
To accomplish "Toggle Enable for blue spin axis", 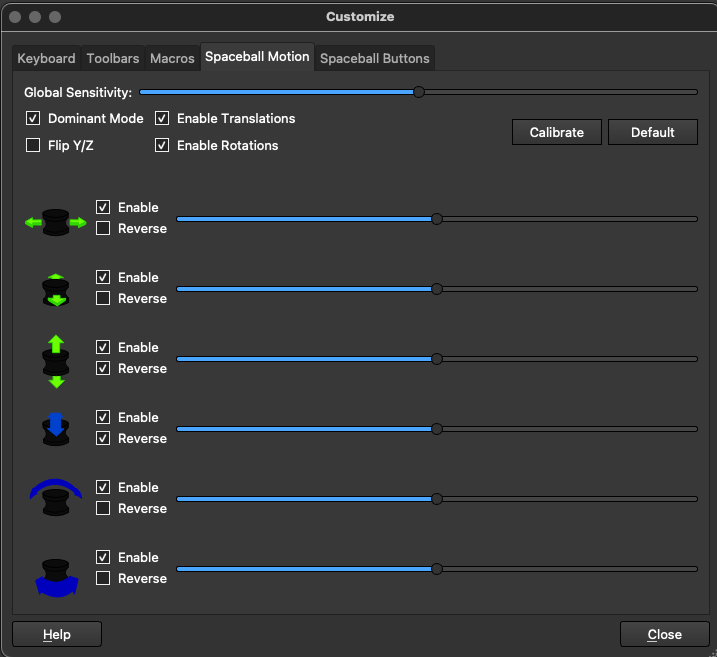I will [103, 557].
